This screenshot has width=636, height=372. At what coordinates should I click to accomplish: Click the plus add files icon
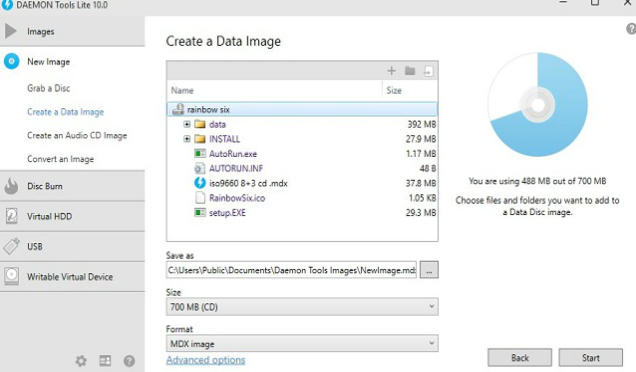391,71
